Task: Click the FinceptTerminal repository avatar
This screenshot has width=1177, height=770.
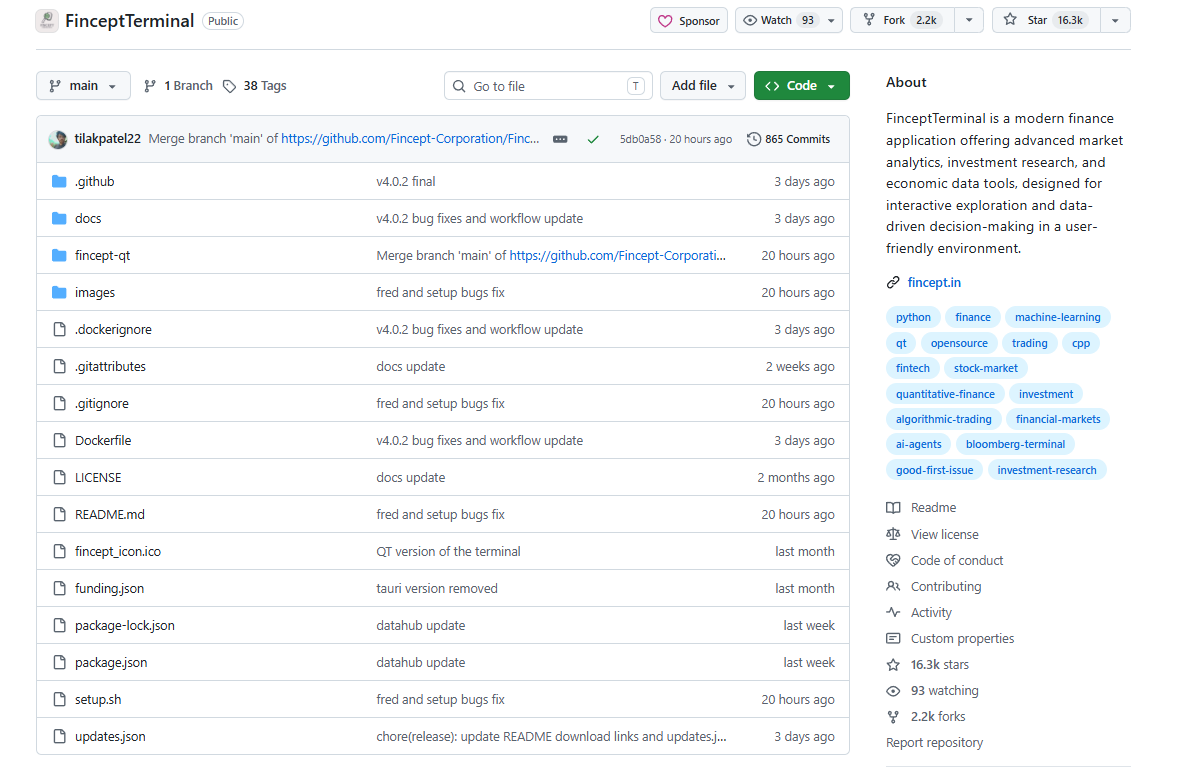Action: [x=47, y=21]
